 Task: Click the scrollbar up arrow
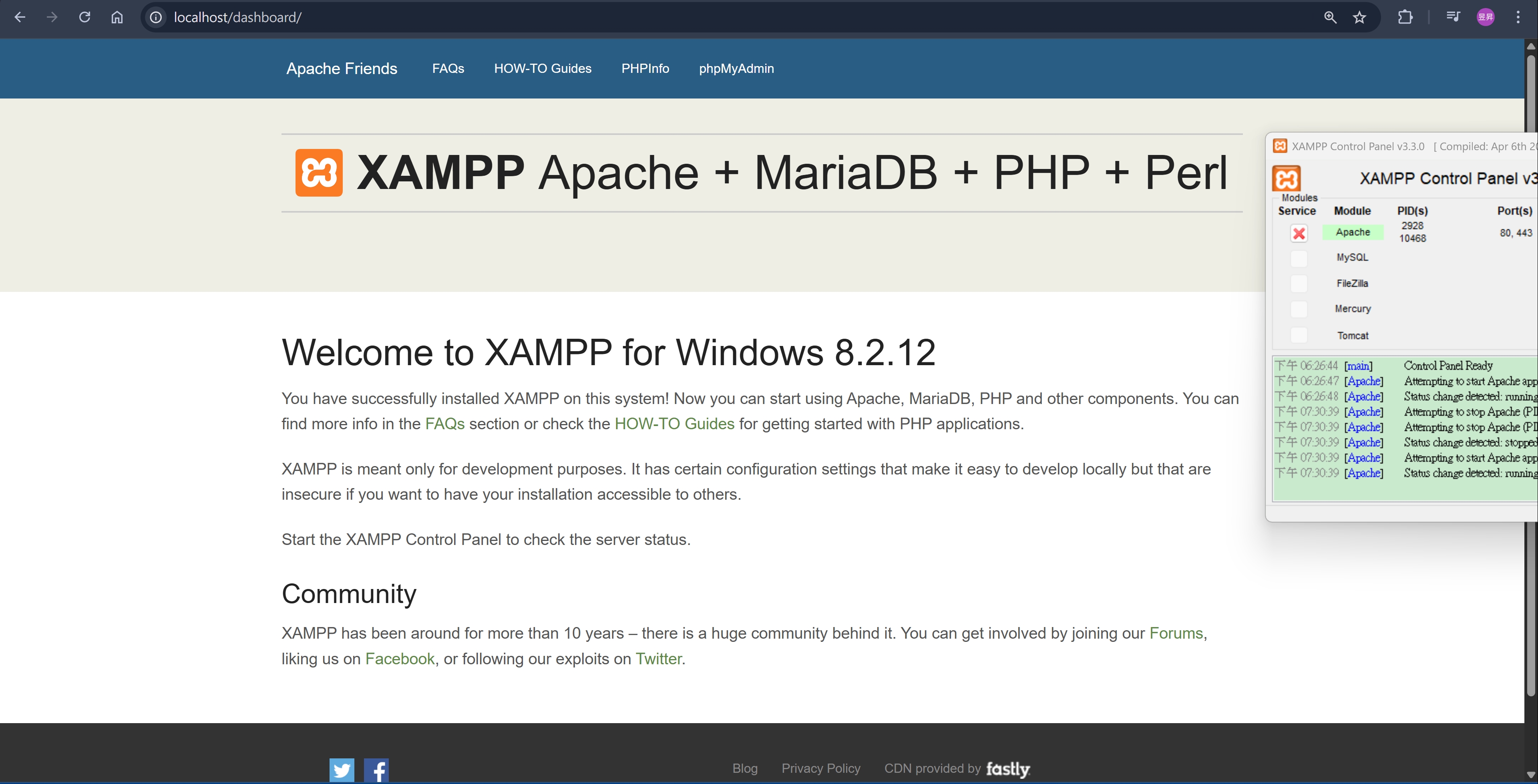coord(1530,46)
